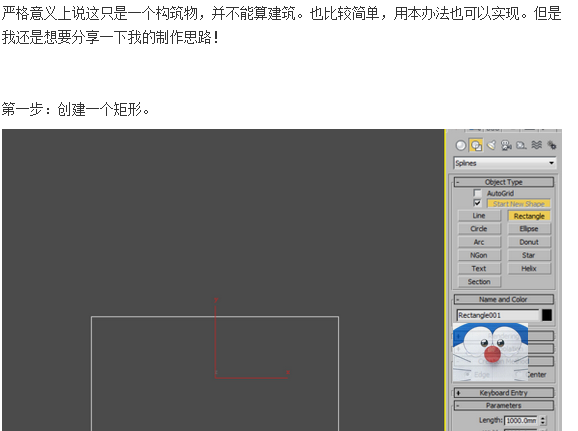Click the Rectangle001 name field
This screenshot has height=431, width=578.
(498, 315)
